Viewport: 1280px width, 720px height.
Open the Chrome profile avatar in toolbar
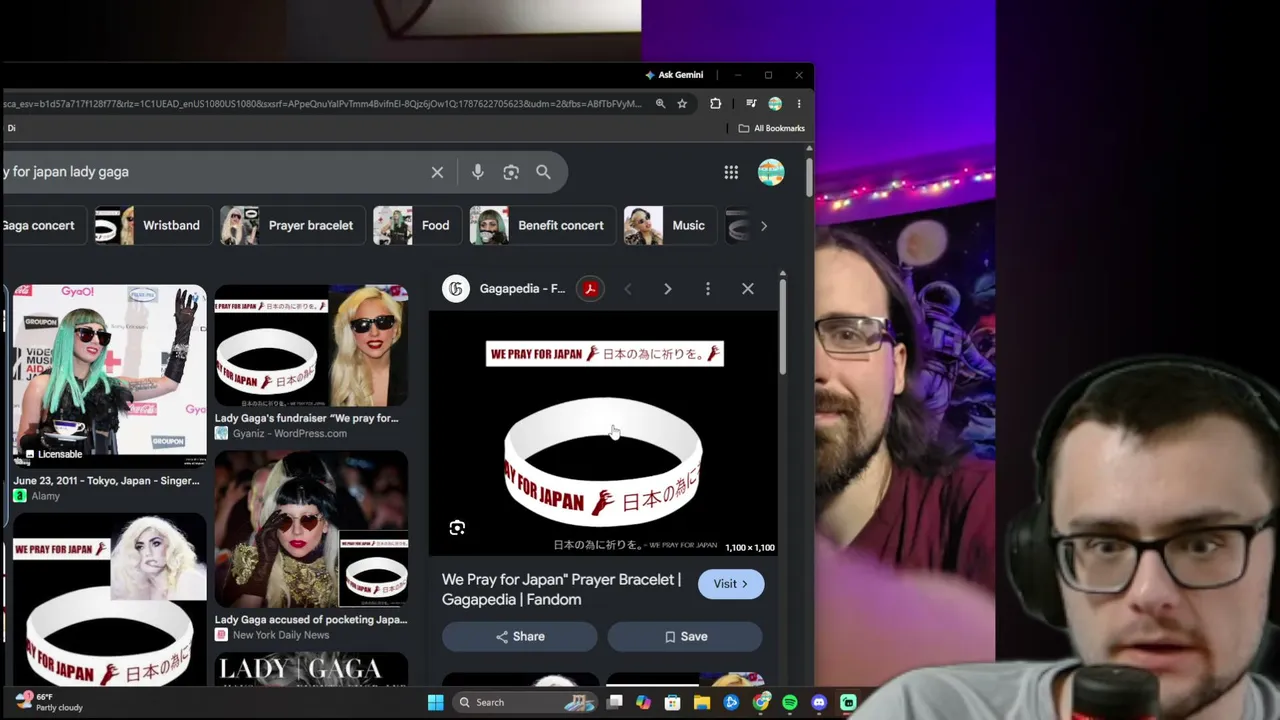point(775,103)
